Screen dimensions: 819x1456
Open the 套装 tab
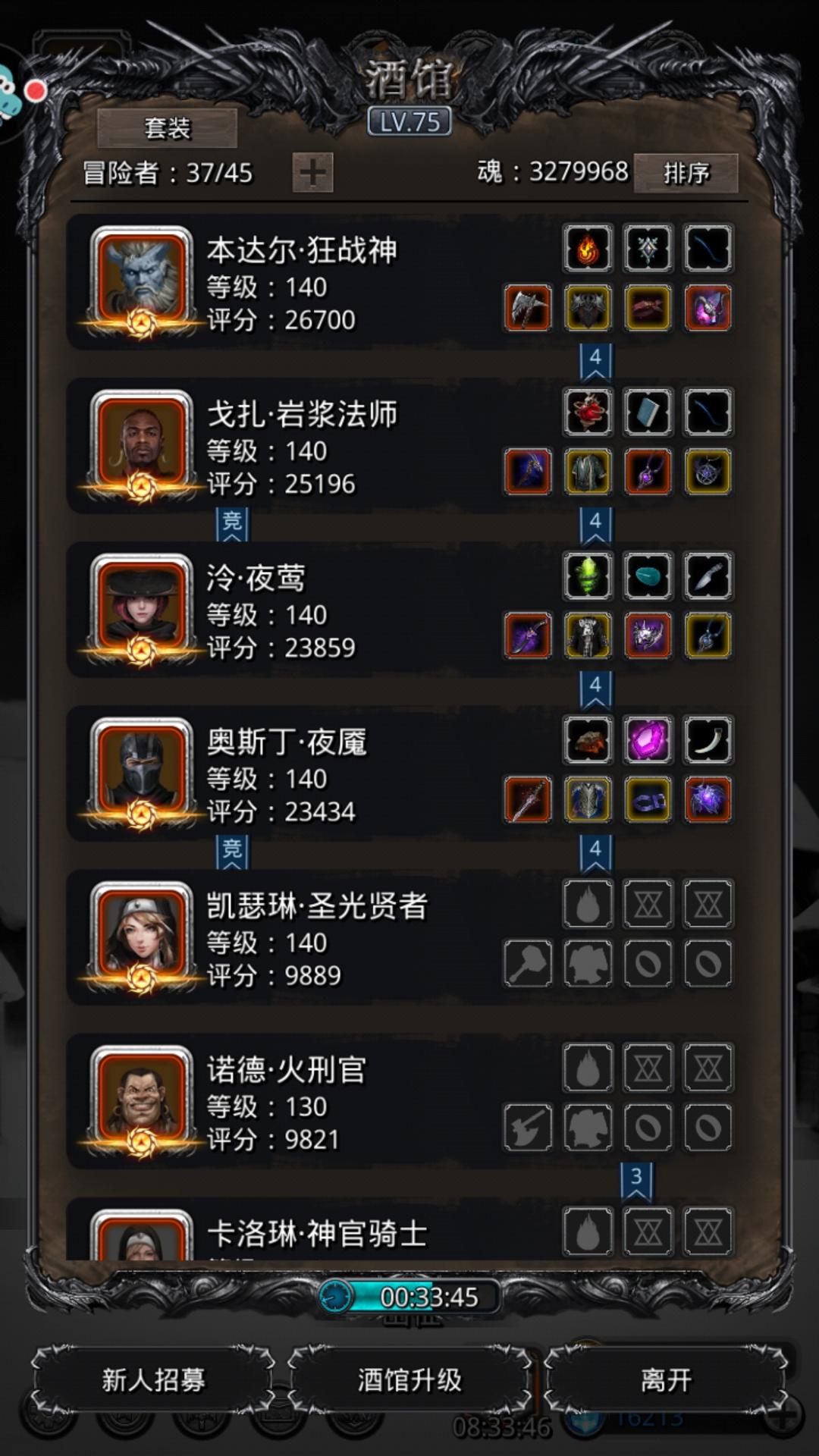[x=167, y=127]
